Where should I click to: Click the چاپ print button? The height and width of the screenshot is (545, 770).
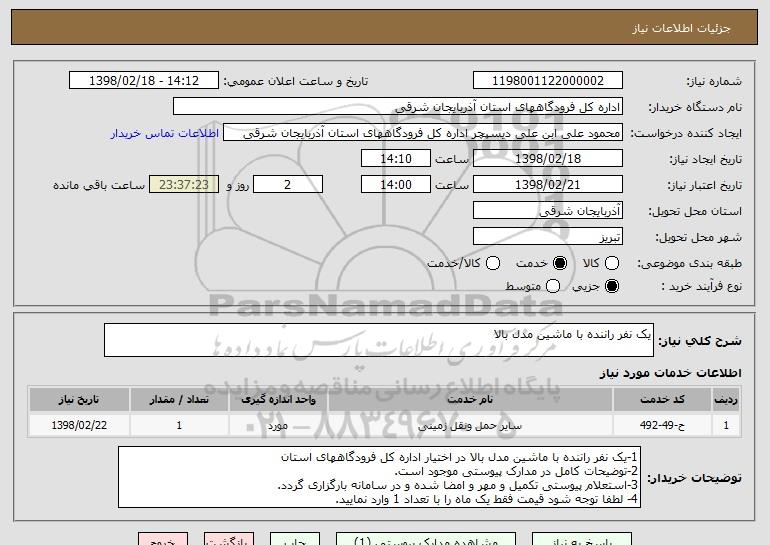pos(295,540)
